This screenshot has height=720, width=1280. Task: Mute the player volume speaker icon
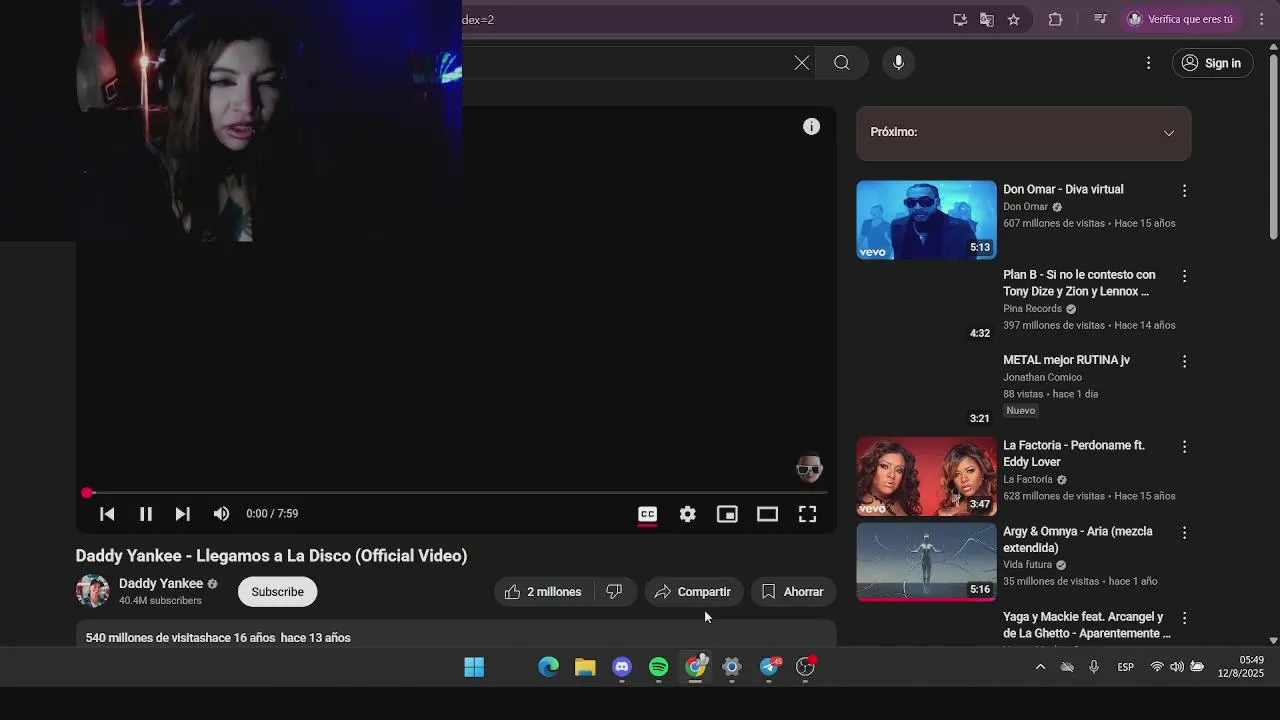[x=221, y=514]
